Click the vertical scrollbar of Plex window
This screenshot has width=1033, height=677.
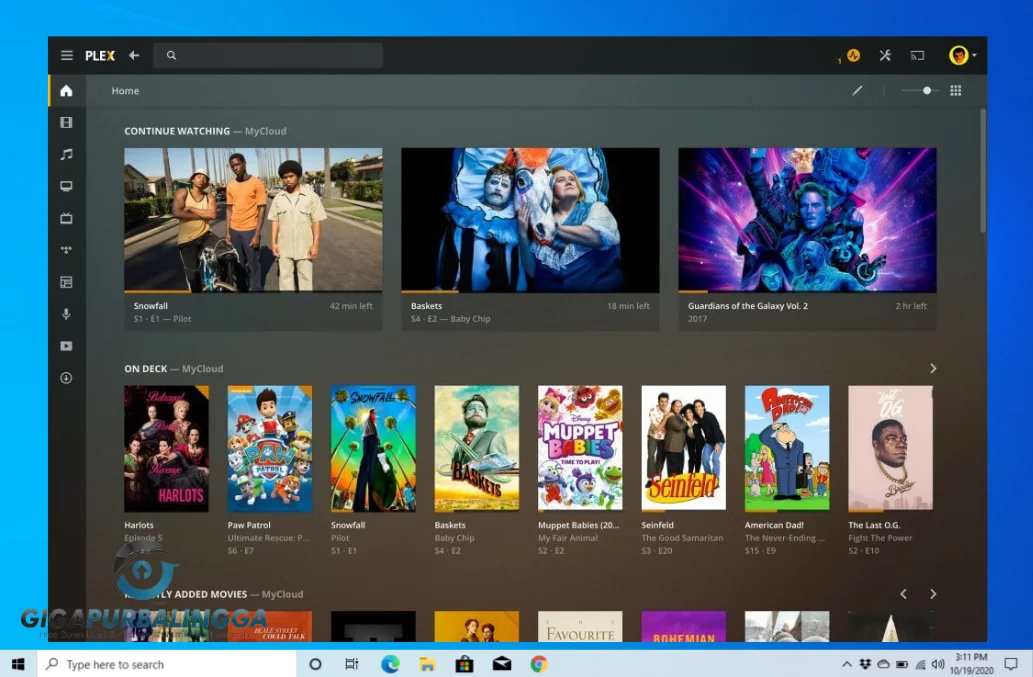[983, 171]
